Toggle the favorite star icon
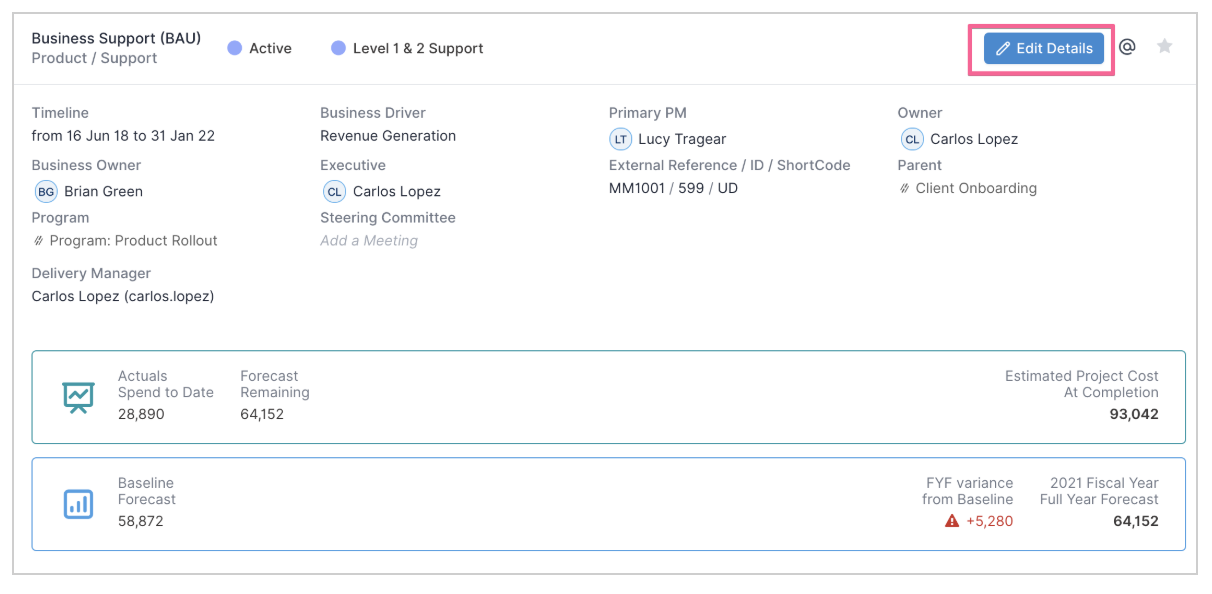 [1164, 46]
